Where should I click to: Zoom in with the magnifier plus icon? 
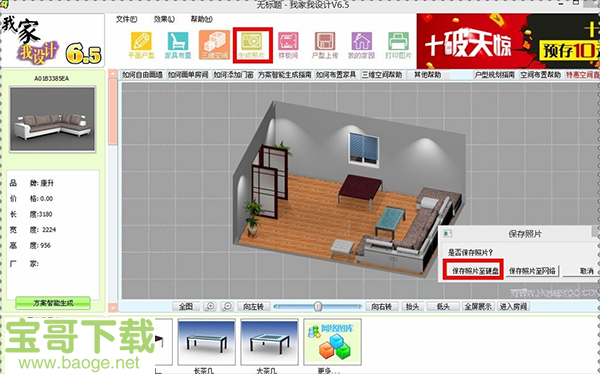[210, 306]
